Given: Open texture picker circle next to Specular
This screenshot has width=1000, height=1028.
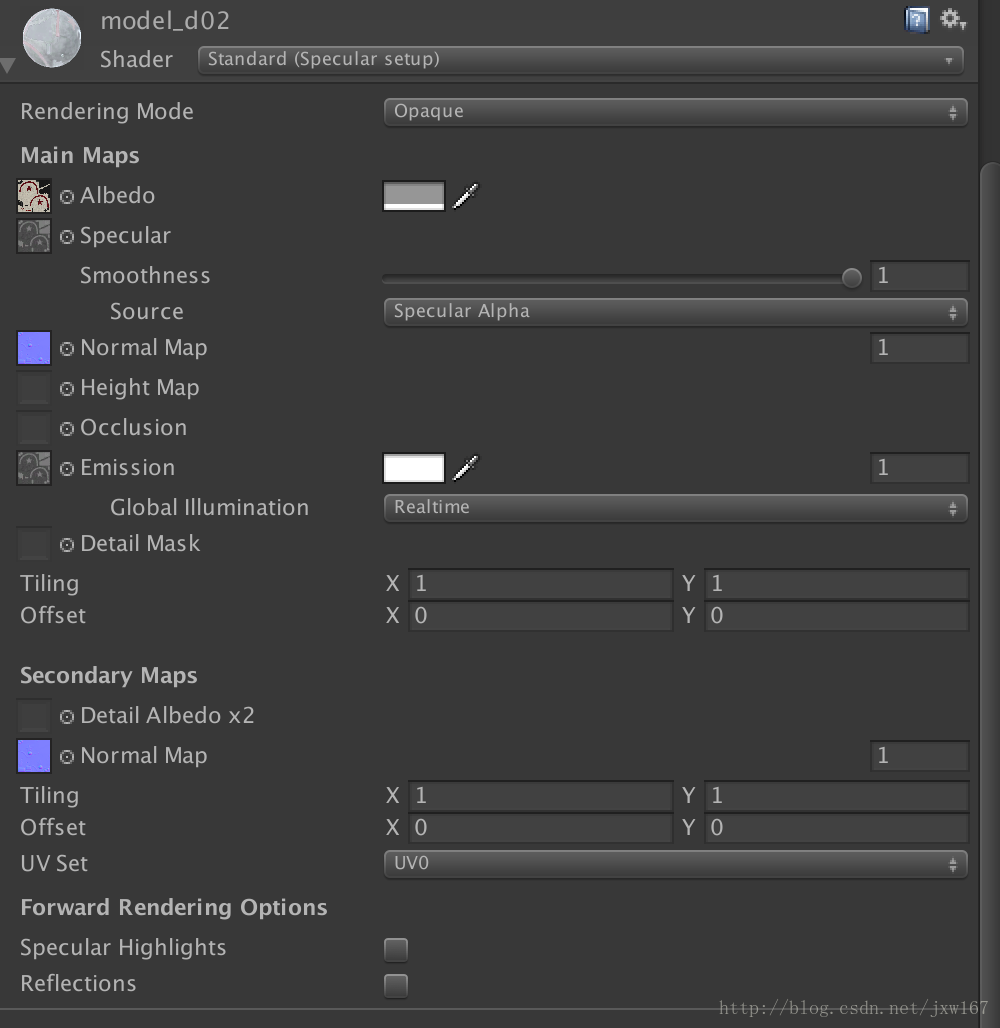Looking at the screenshot, I should pos(67,237).
